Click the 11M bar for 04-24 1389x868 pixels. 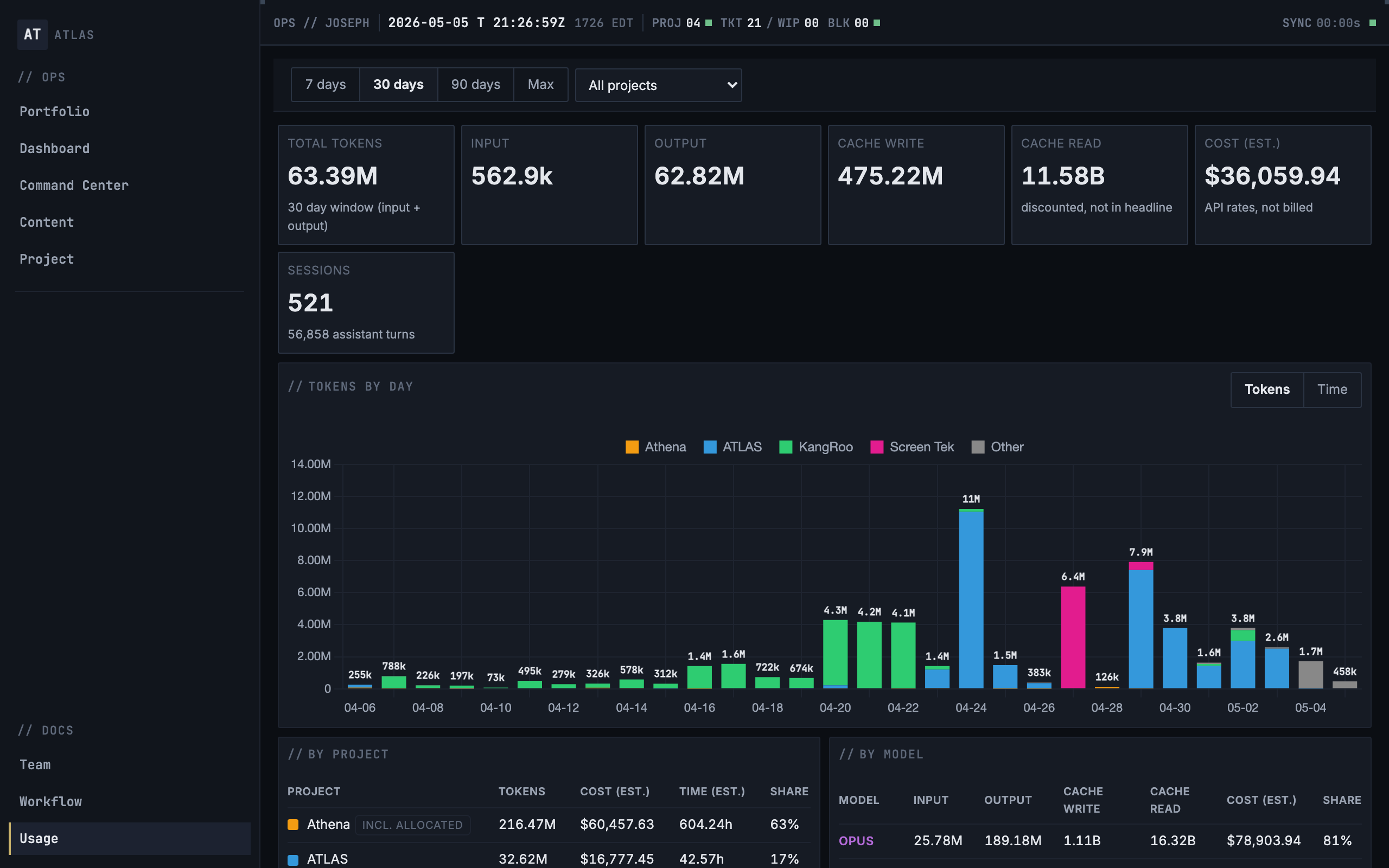click(971, 598)
